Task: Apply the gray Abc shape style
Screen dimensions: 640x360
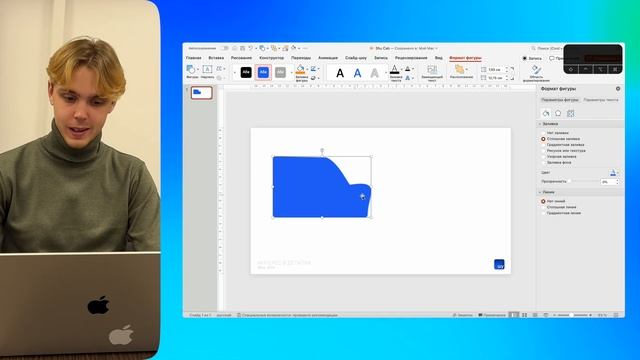Action: point(280,73)
